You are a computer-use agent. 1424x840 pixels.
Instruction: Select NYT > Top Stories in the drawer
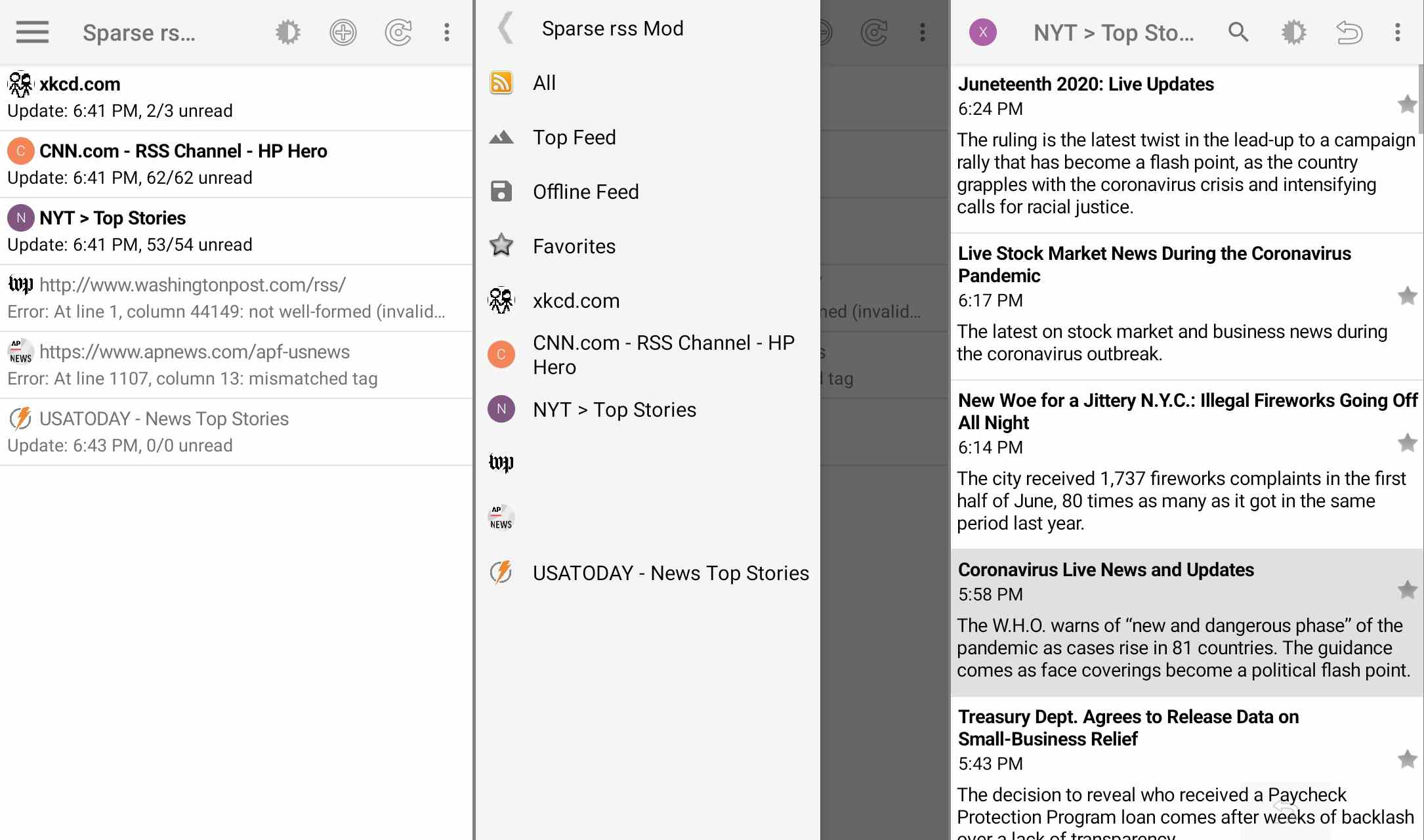click(648, 409)
